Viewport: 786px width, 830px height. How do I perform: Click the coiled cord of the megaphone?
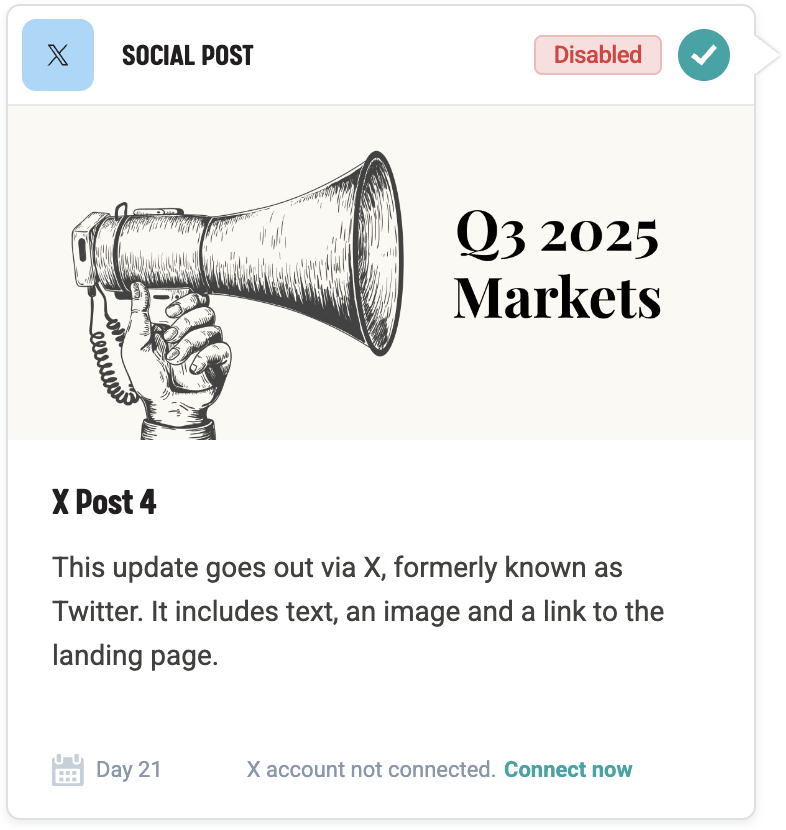[105, 360]
